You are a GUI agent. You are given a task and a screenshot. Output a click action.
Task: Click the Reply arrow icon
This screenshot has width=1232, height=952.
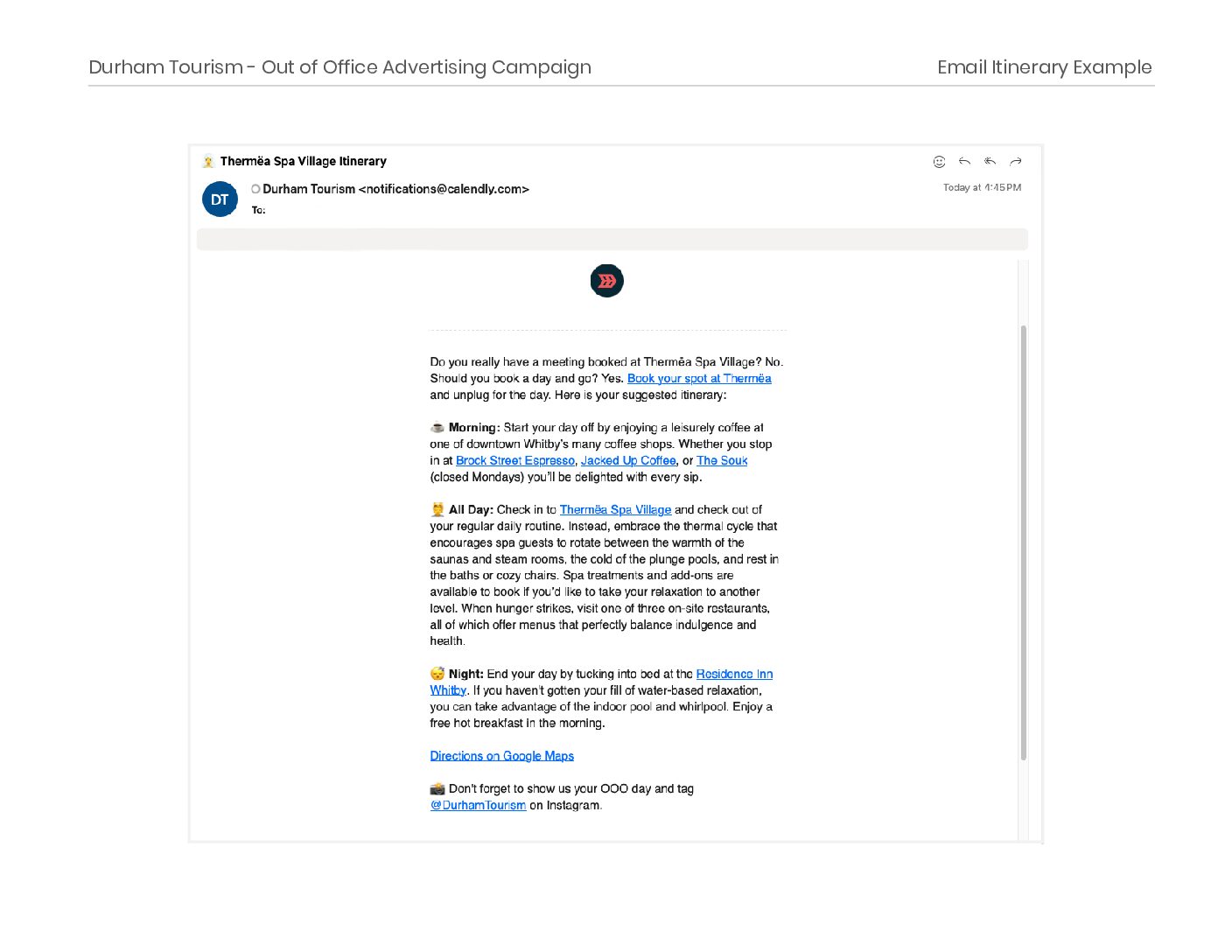[x=964, y=162]
